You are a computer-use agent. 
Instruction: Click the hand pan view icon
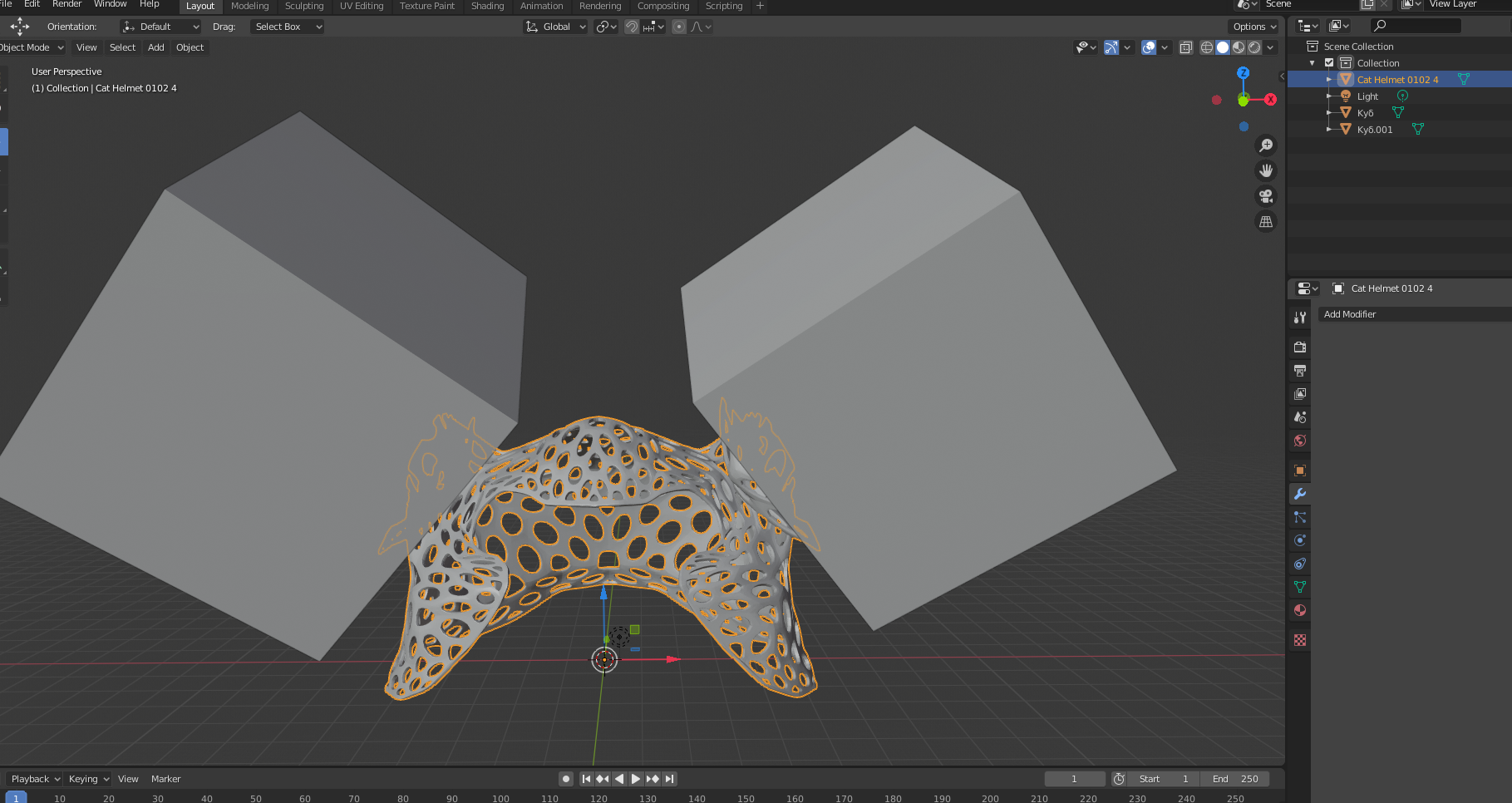point(1266,170)
